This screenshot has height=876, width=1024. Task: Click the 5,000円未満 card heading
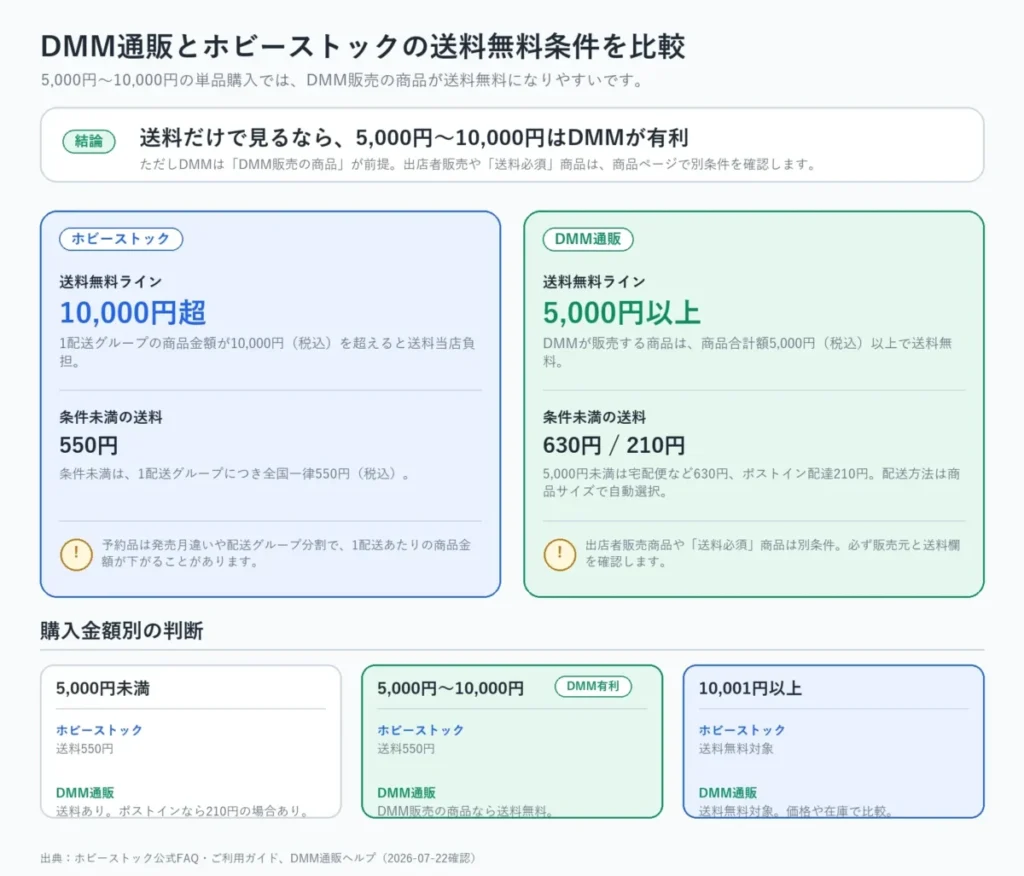tap(103, 689)
